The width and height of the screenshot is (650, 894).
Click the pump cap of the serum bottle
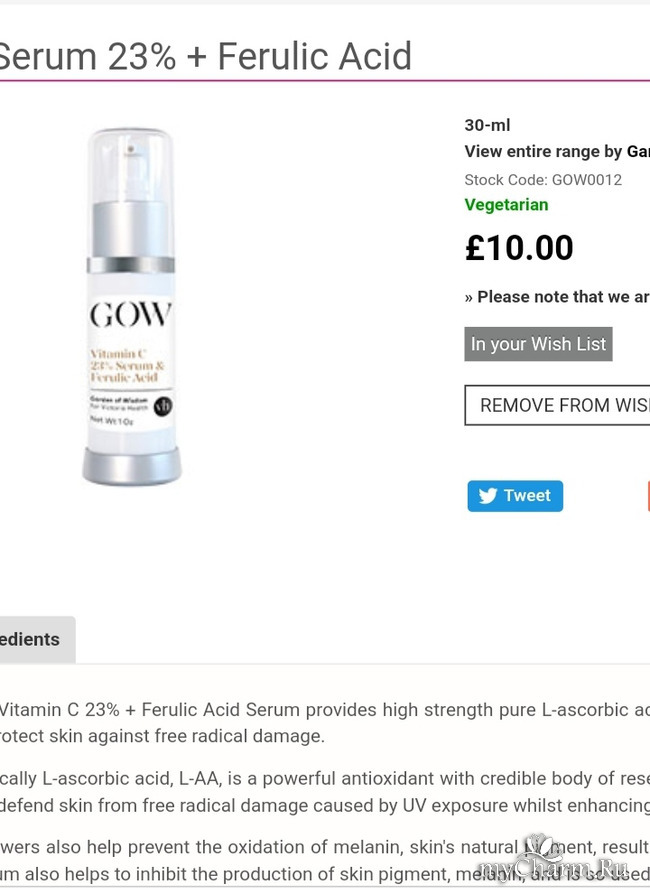[130, 172]
